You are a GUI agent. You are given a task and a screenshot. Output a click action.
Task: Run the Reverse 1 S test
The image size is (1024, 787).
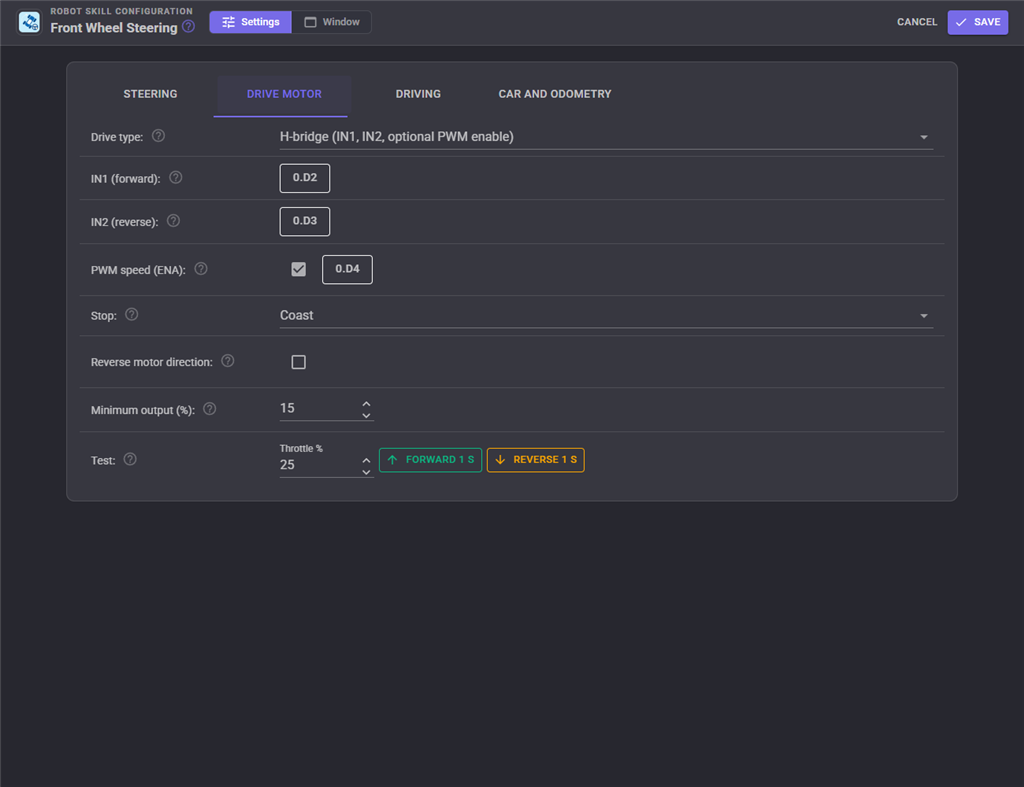pyautogui.click(x=536, y=460)
